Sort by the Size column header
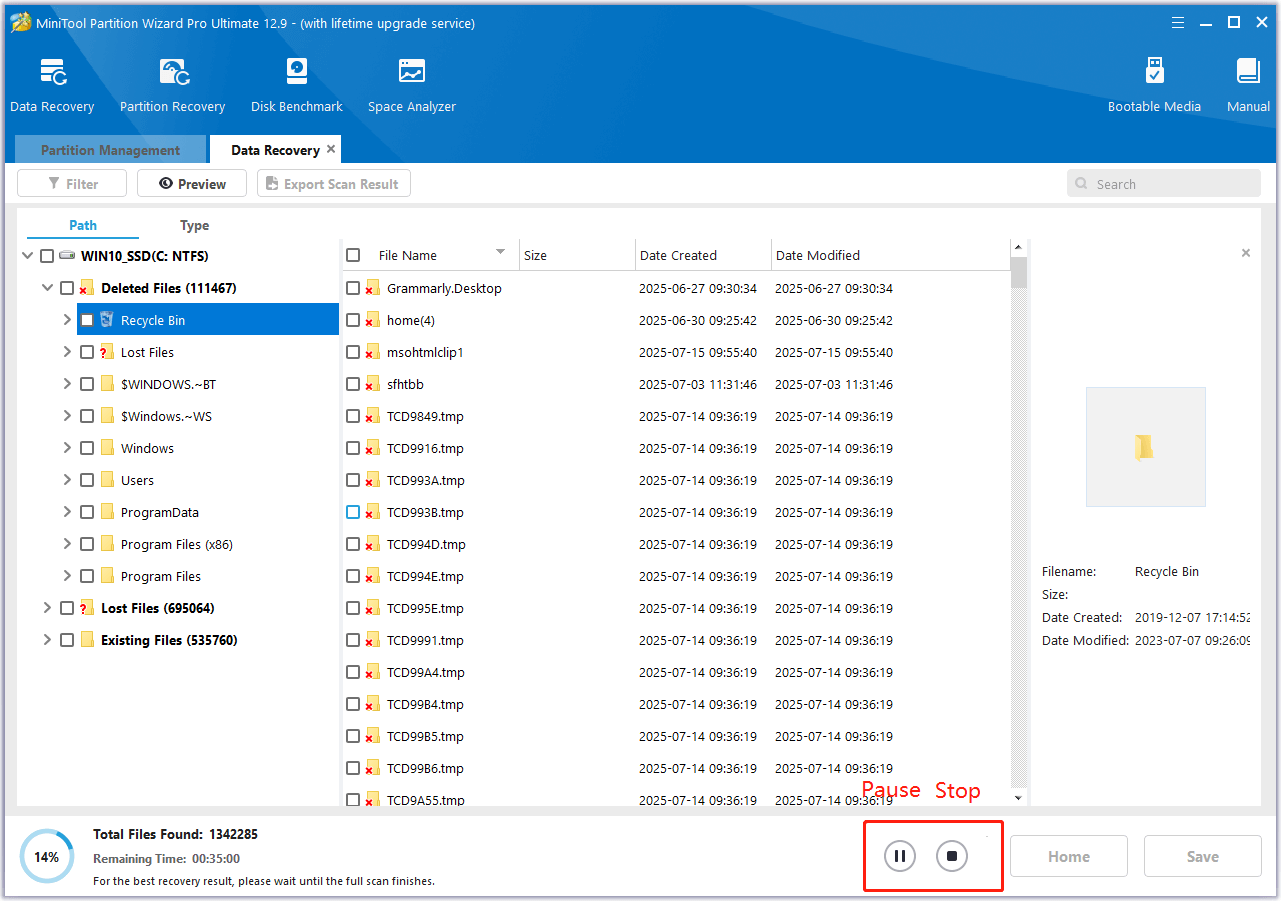1281x901 pixels. [x=577, y=255]
